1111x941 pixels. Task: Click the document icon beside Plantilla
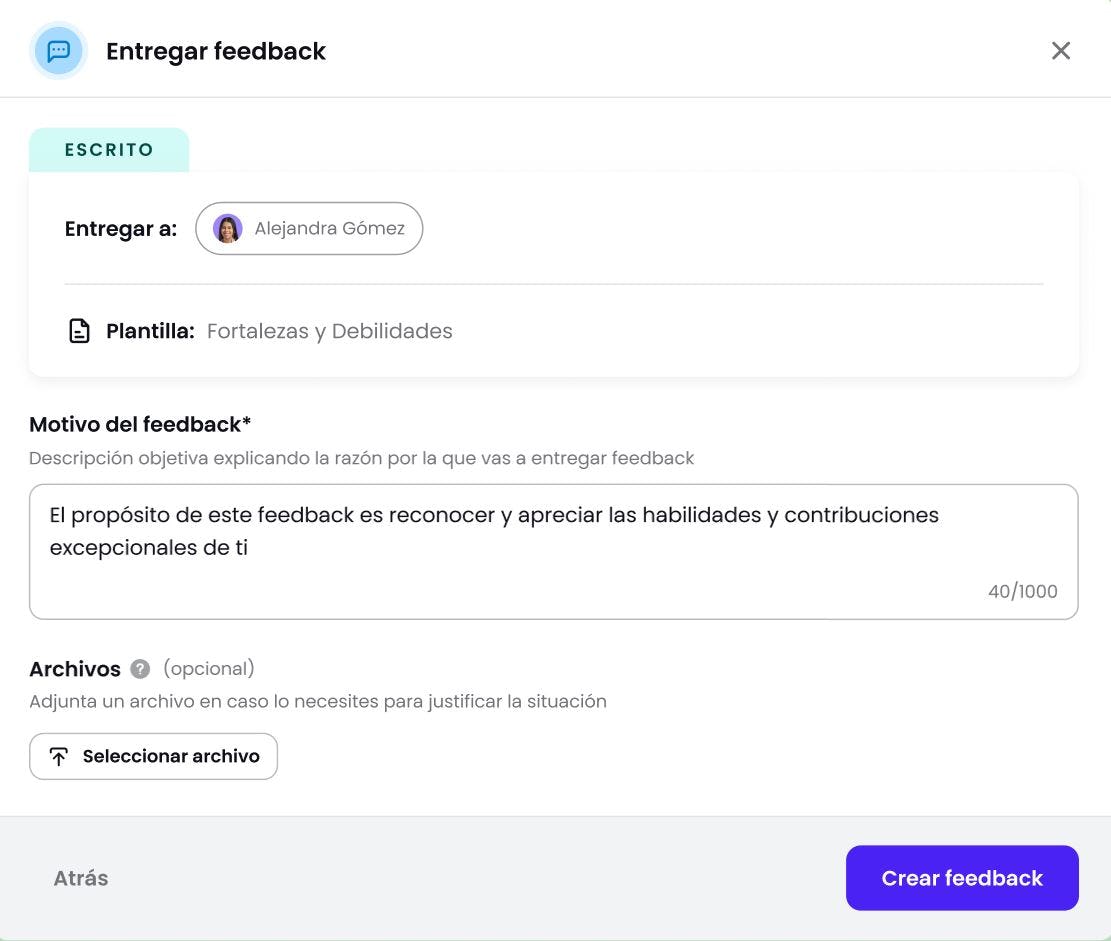[79, 329]
